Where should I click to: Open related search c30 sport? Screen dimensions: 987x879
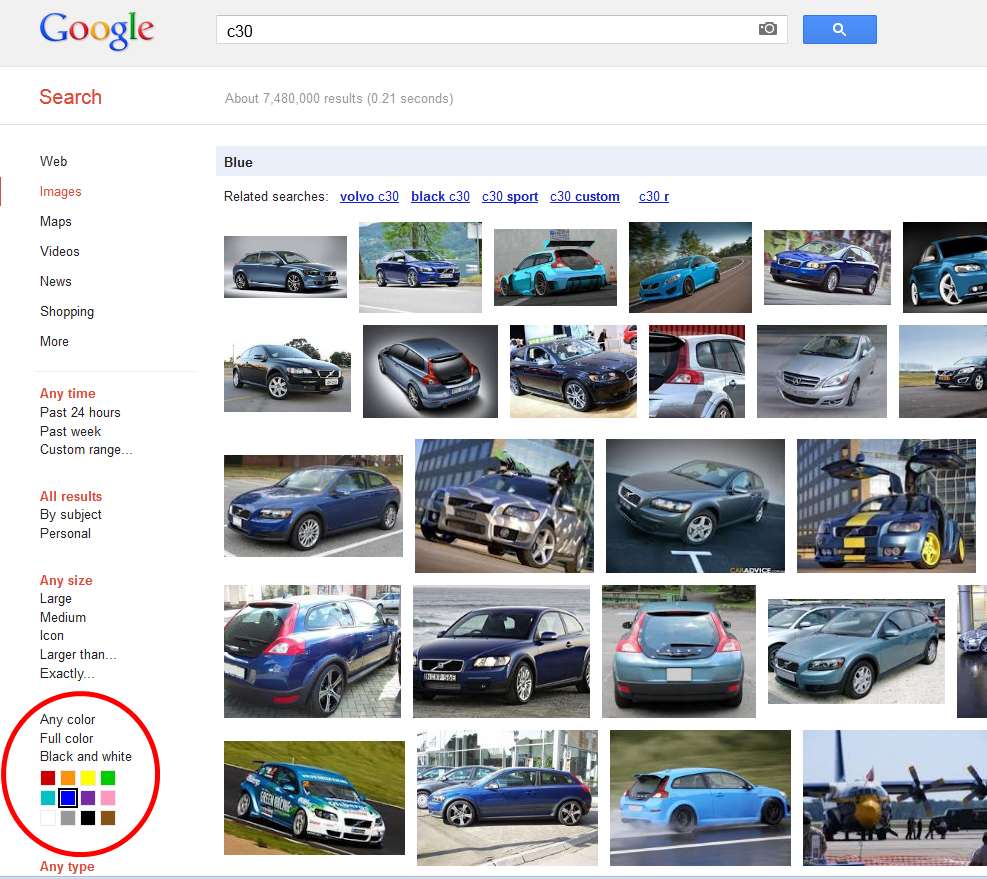point(510,196)
